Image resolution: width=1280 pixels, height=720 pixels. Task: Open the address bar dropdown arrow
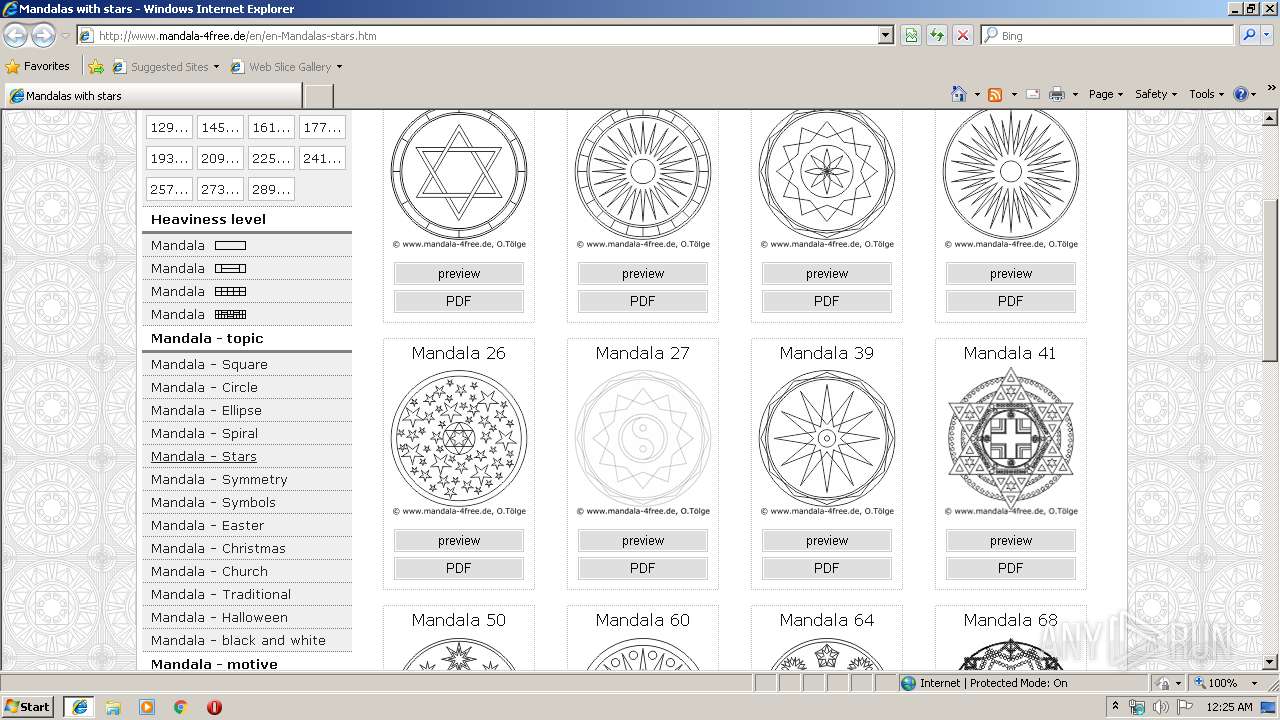click(886, 35)
